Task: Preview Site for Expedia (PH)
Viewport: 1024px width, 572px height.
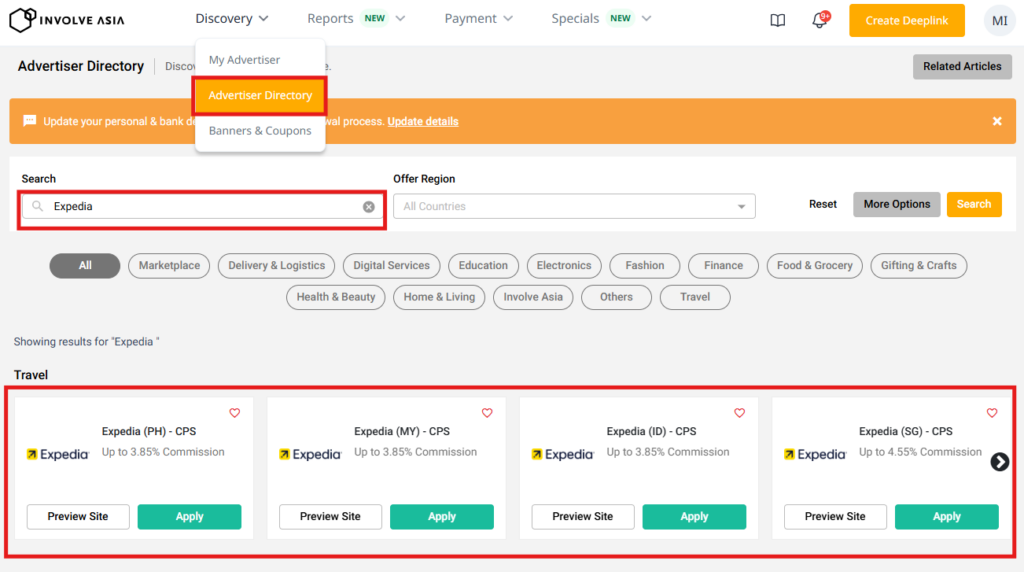Action: click(78, 516)
